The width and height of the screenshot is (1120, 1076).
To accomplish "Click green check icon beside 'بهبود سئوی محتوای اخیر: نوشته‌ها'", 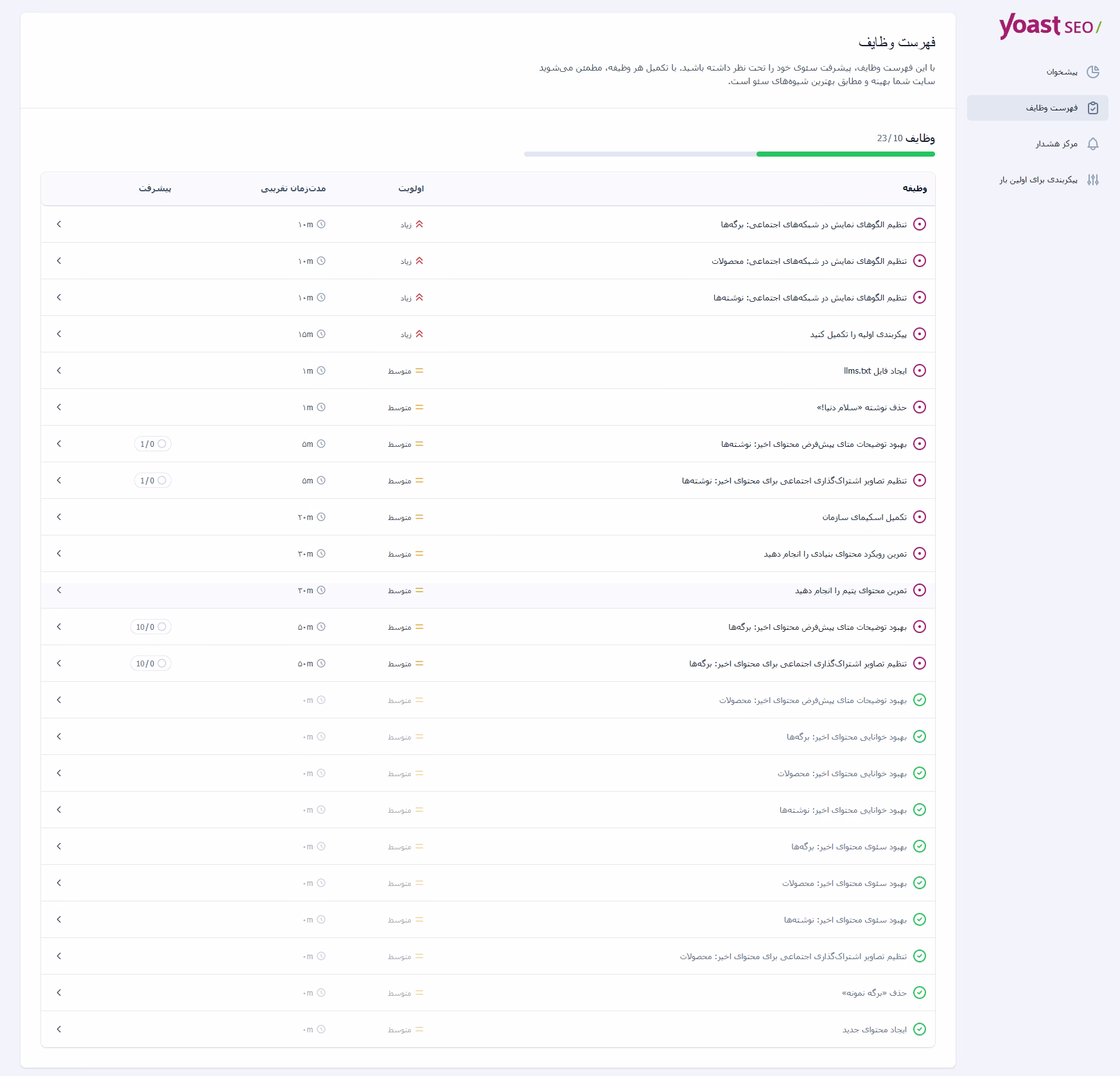I will click(920, 919).
